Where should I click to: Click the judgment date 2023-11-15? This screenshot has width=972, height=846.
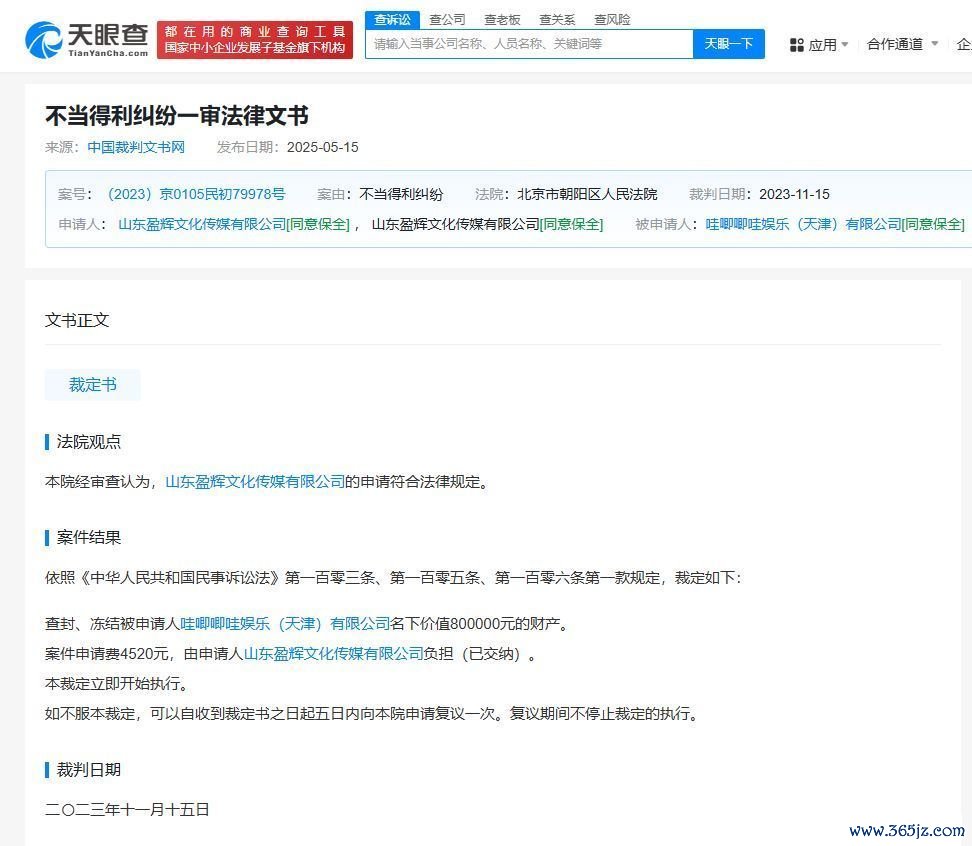794,194
